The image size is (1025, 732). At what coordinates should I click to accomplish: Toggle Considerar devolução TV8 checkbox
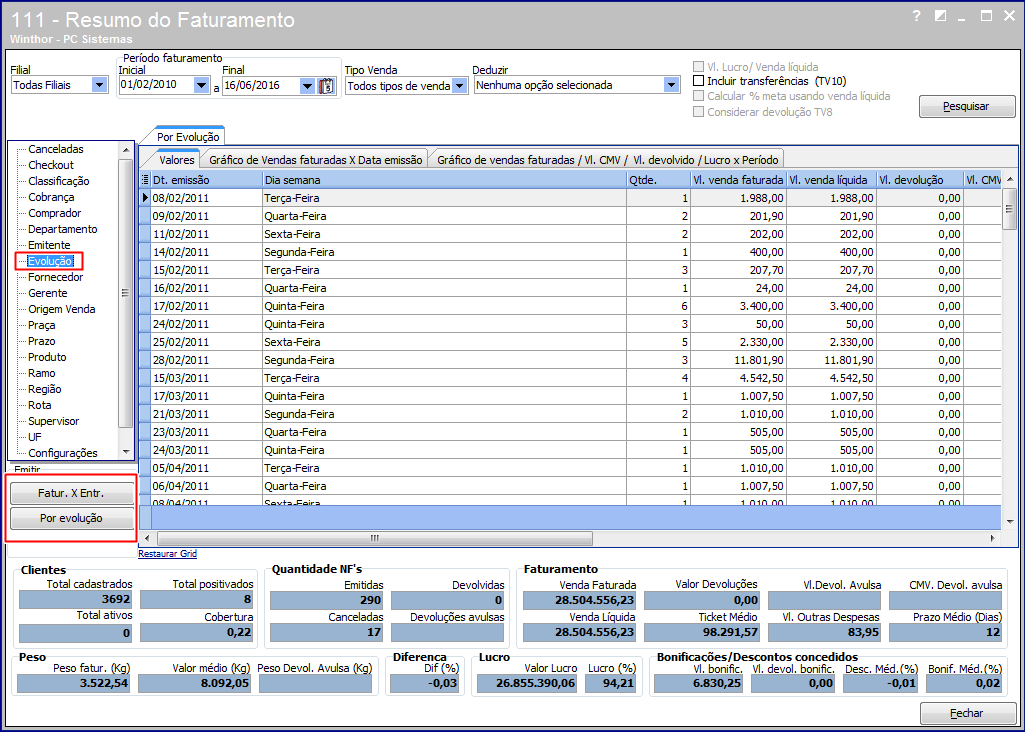click(x=699, y=112)
